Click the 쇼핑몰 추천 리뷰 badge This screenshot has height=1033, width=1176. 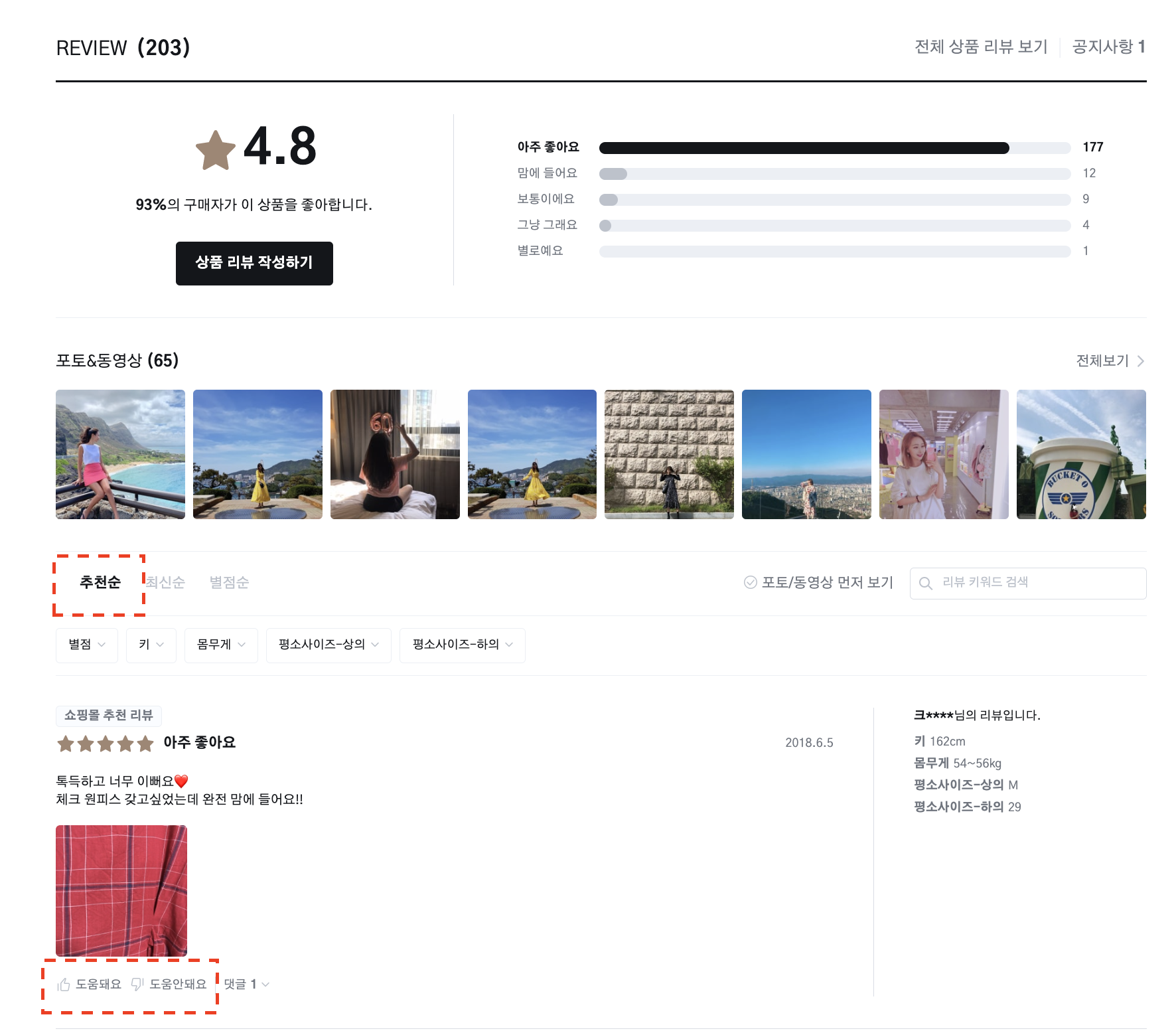[x=109, y=716]
